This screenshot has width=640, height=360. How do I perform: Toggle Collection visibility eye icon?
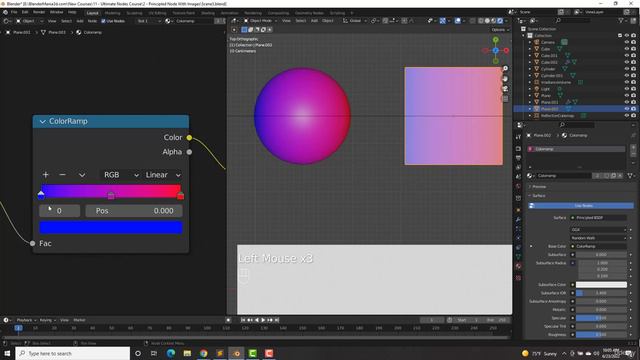627,36
